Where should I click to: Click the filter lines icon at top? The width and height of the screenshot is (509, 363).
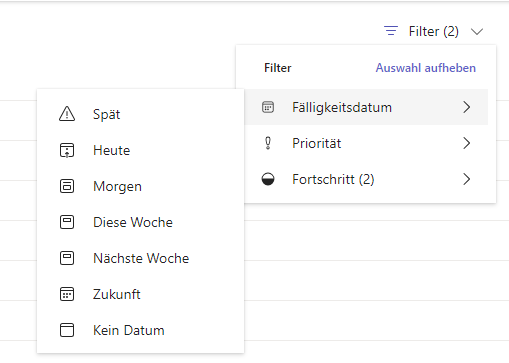[391, 31]
